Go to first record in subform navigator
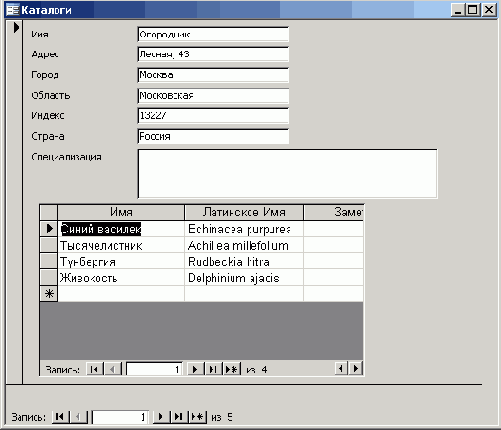The width and height of the screenshot is (501, 430). [95, 369]
